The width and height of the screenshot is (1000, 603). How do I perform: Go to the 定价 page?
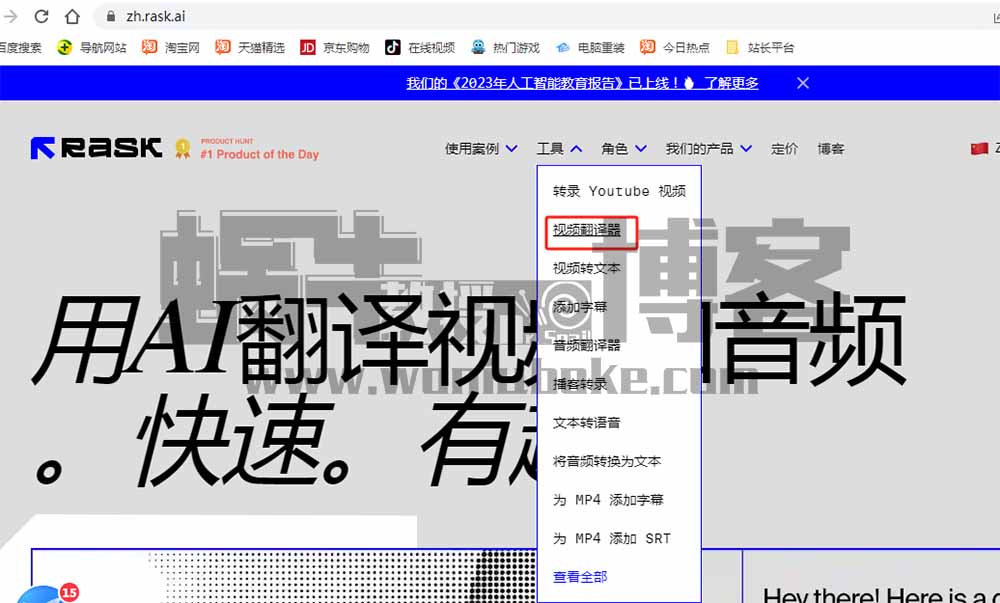coord(784,149)
